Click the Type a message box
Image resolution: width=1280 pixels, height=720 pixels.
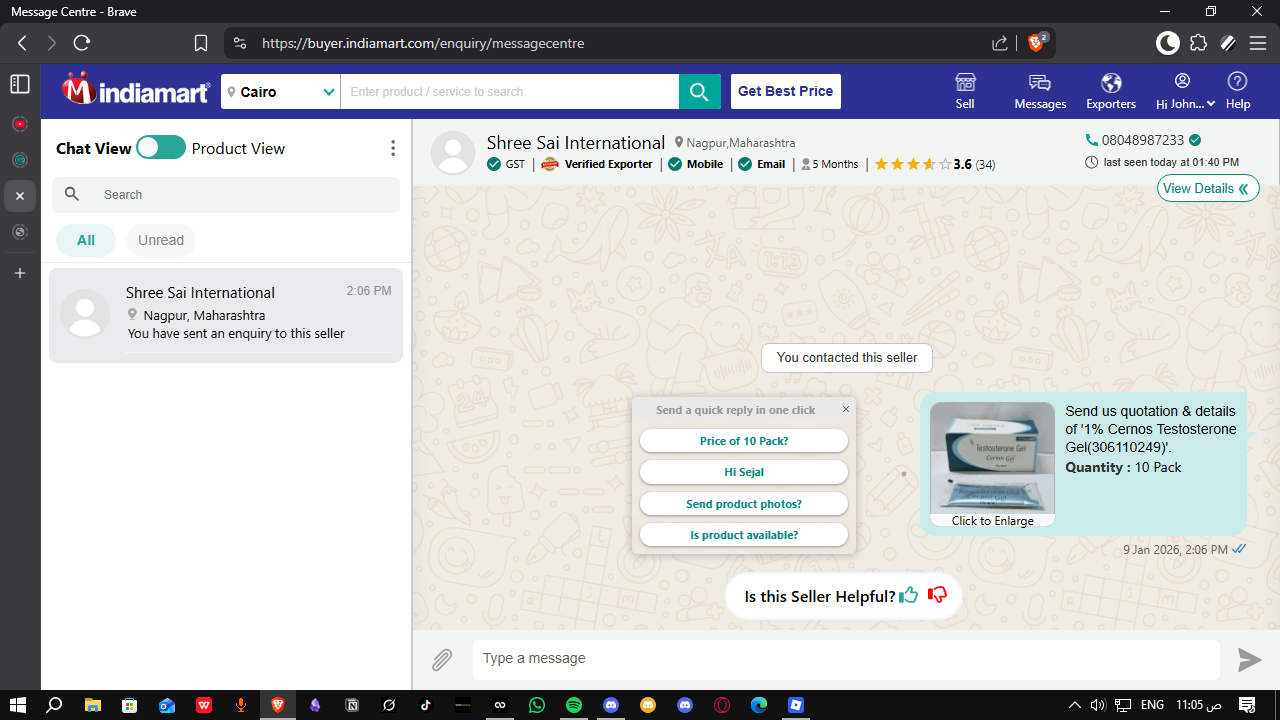(x=846, y=659)
